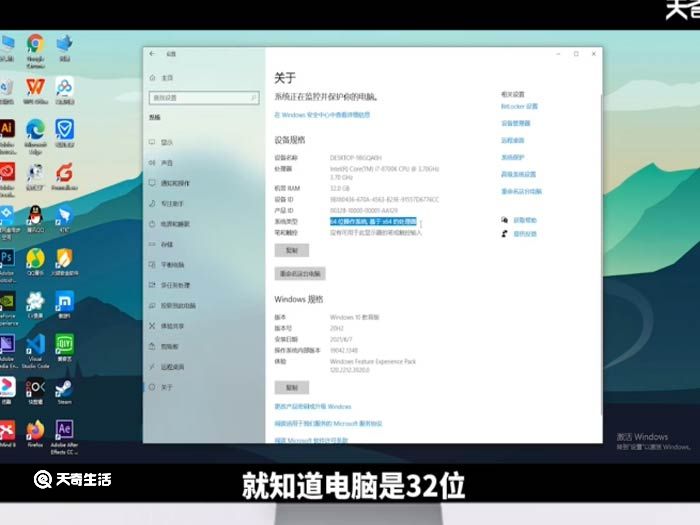Open 远程桌面 related settings link
The width and height of the screenshot is (700, 525).
tap(512, 140)
